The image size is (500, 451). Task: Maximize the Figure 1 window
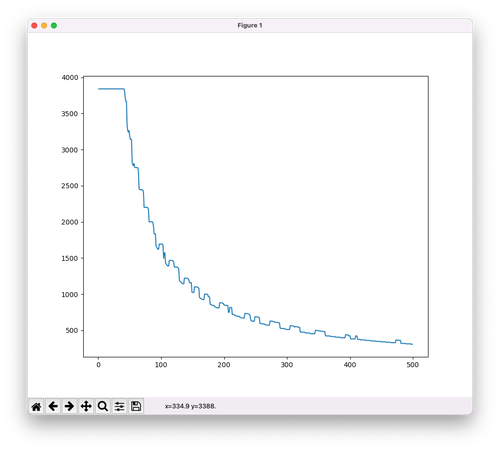tap(54, 25)
